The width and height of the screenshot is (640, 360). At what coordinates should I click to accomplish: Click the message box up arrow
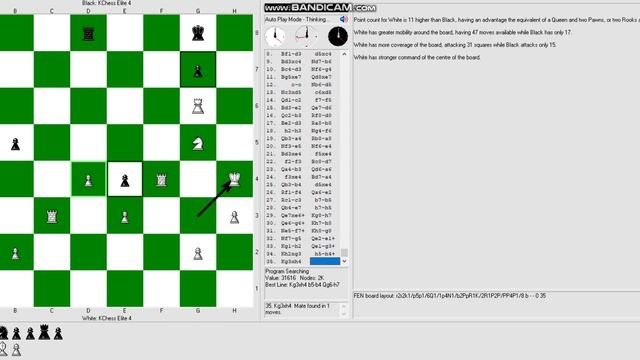pos(343,306)
